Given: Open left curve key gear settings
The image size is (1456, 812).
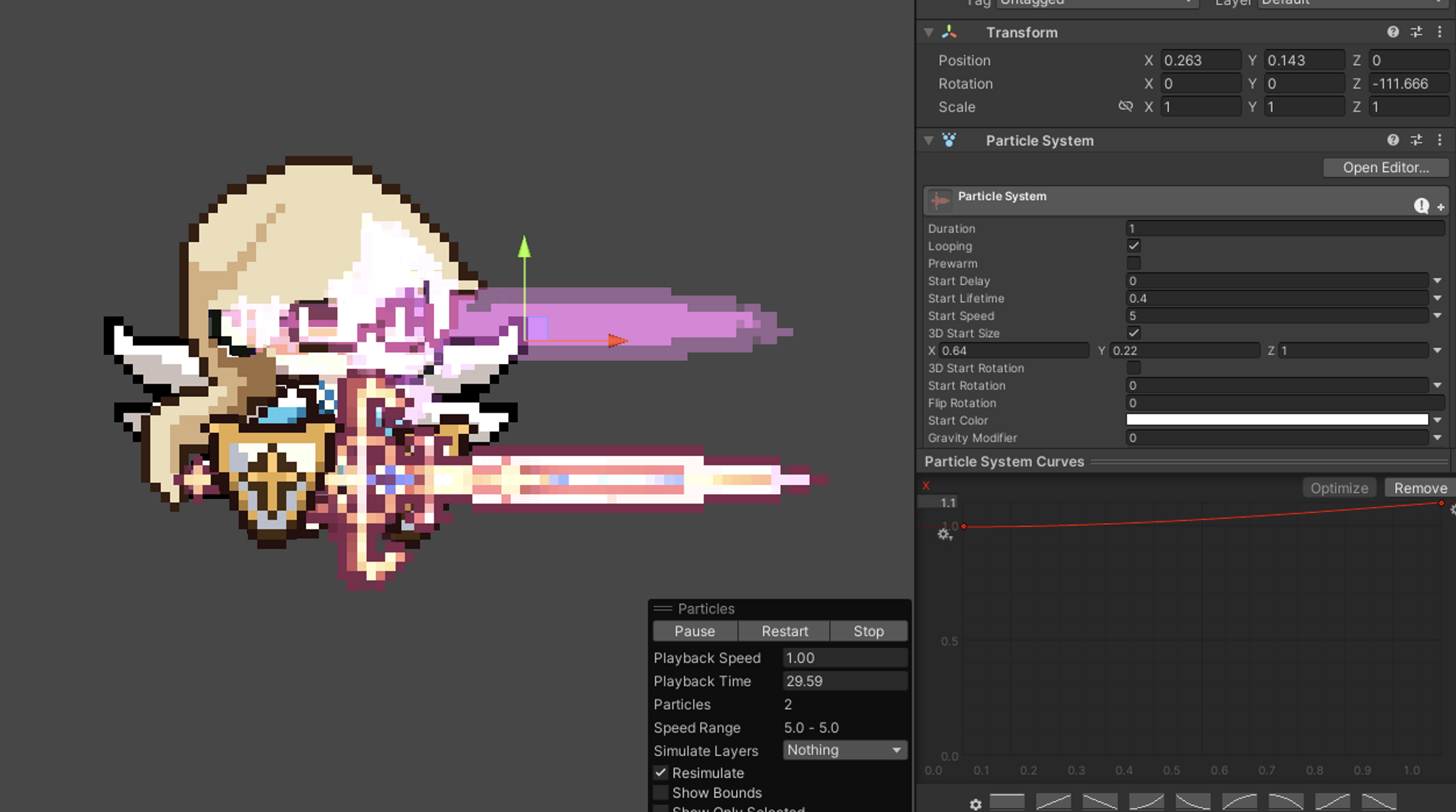Looking at the screenshot, I should [944, 534].
